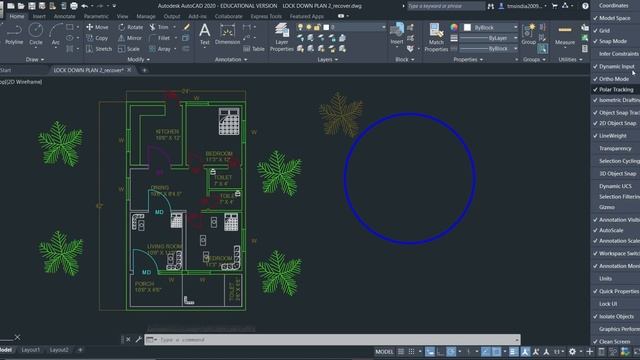Expand the Layers panel dropdown

pos(328,60)
